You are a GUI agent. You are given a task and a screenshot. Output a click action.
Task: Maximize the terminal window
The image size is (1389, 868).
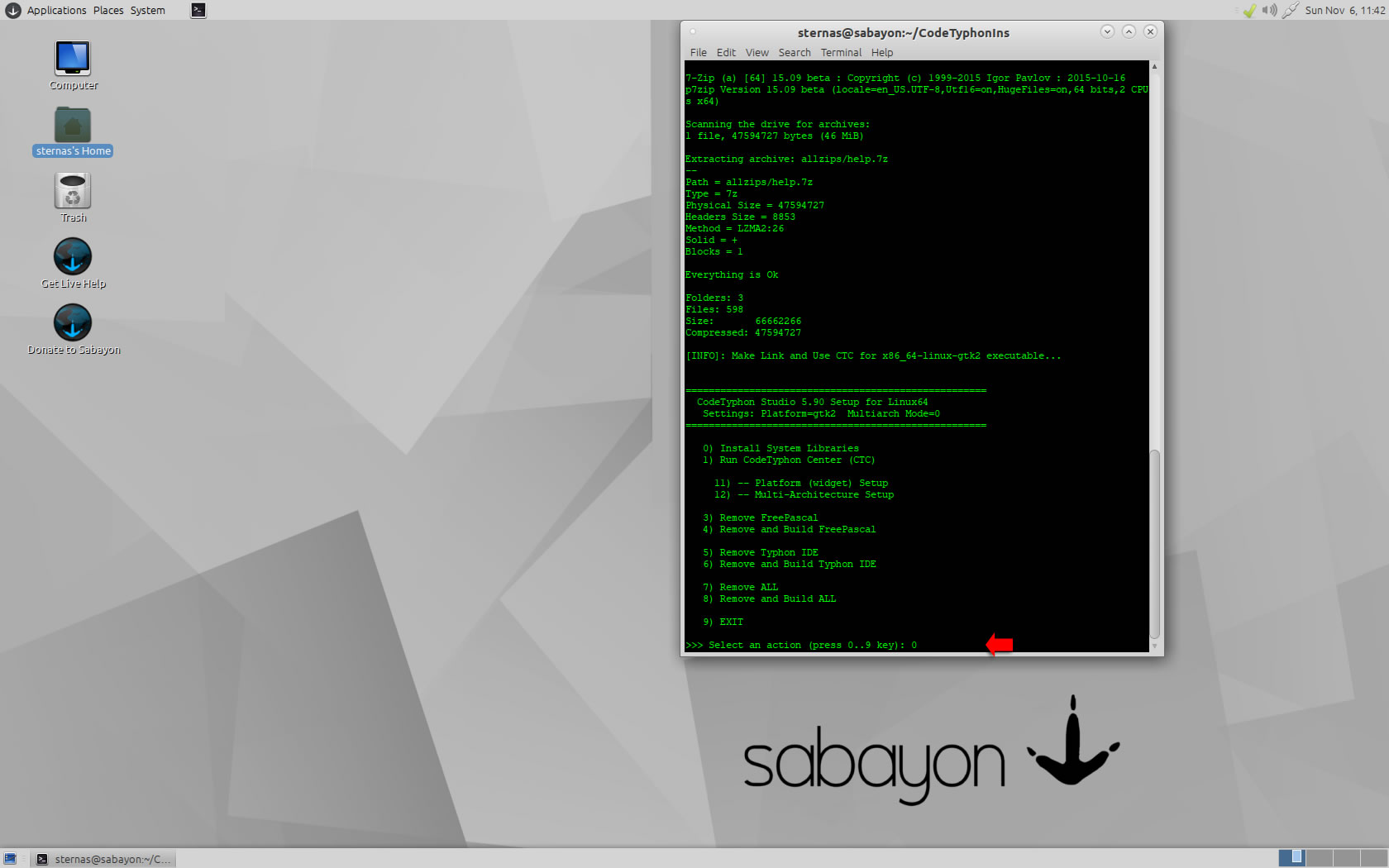[1129, 31]
